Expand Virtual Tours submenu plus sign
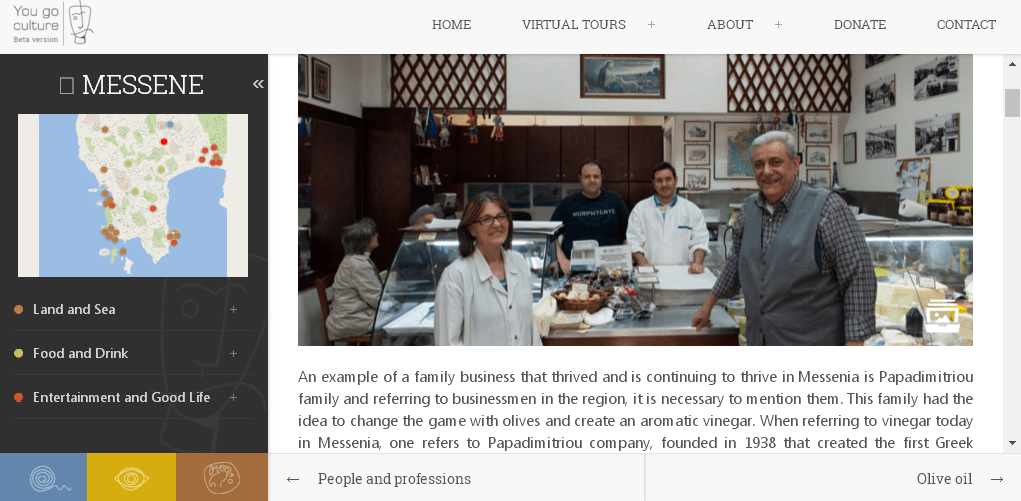The width and height of the screenshot is (1021, 501). pos(651,25)
